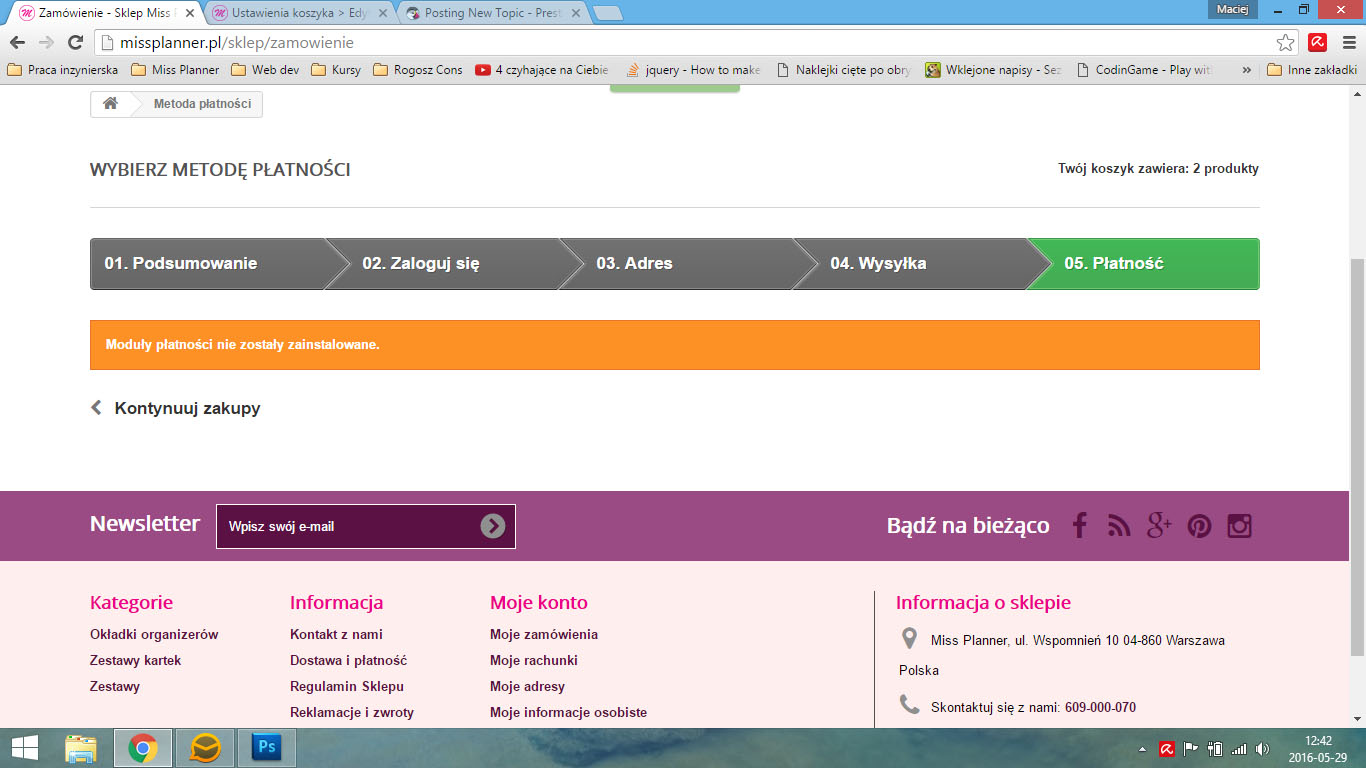Click the Chrome profile button Maciej
This screenshot has width=1366, height=768.
[x=1231, y=9]
